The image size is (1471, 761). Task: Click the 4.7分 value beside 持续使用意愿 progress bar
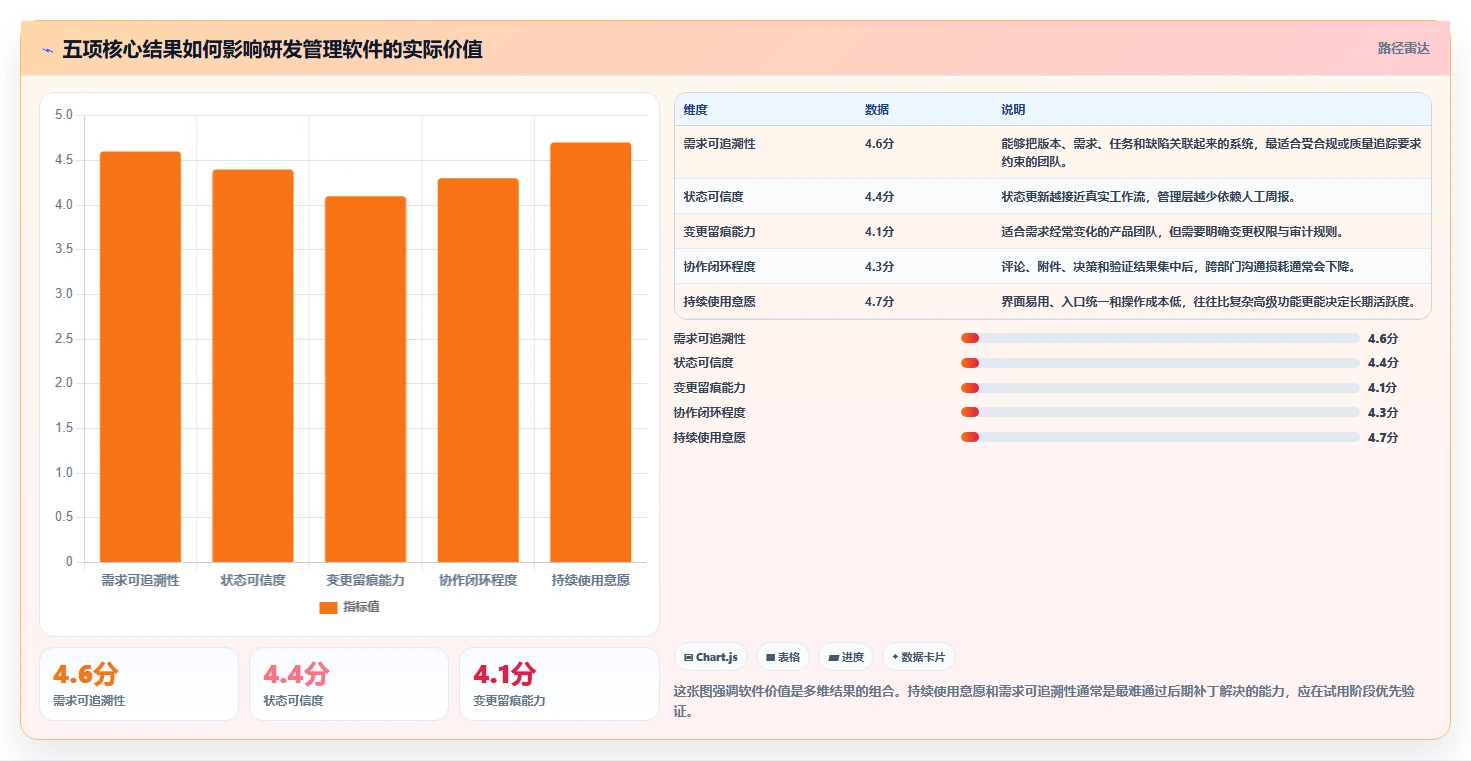pyautogui.click(x=1383, y=438)
